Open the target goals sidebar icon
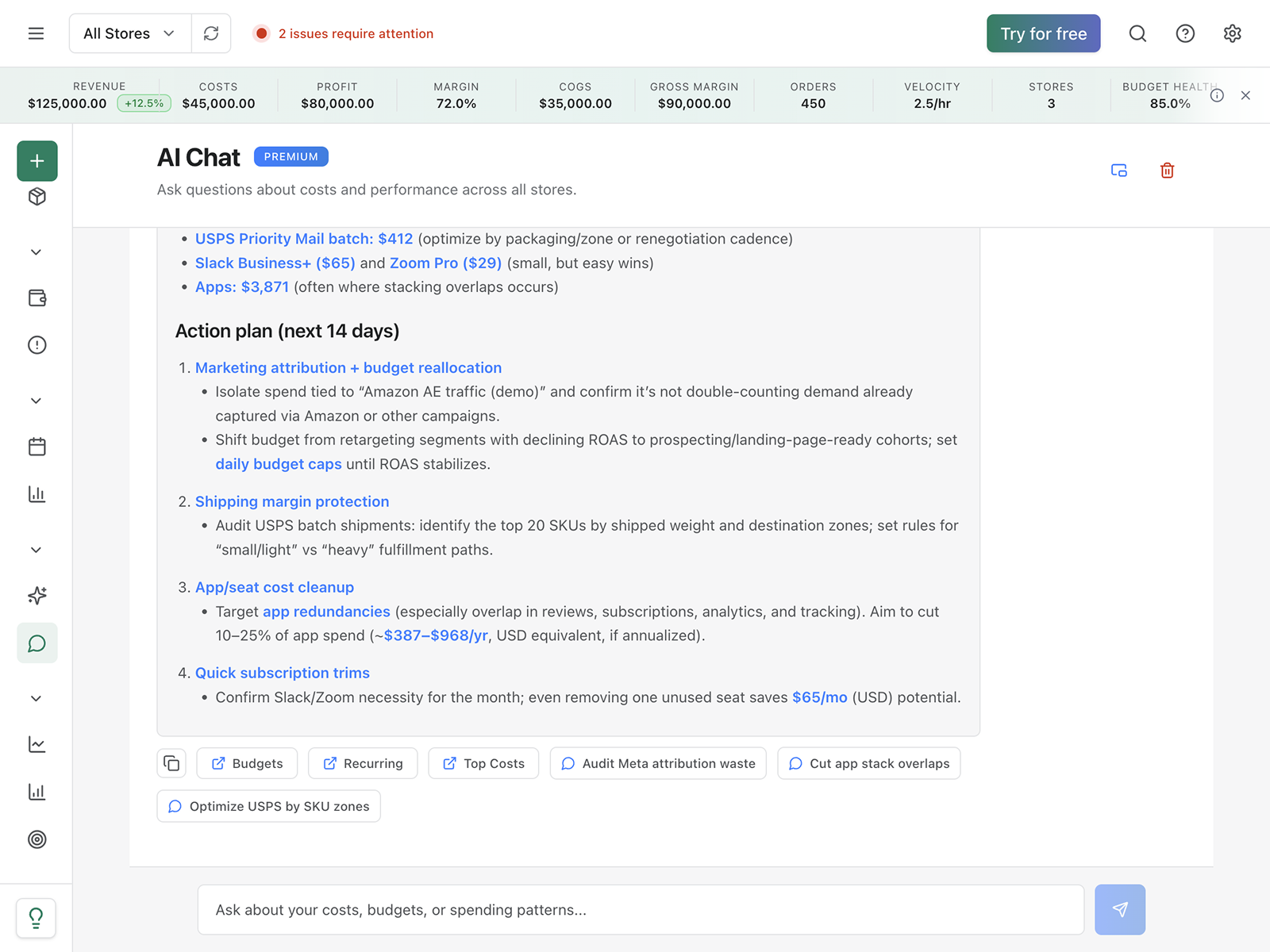Viewport: 1270px width, 952px height. tap(37, 839)
